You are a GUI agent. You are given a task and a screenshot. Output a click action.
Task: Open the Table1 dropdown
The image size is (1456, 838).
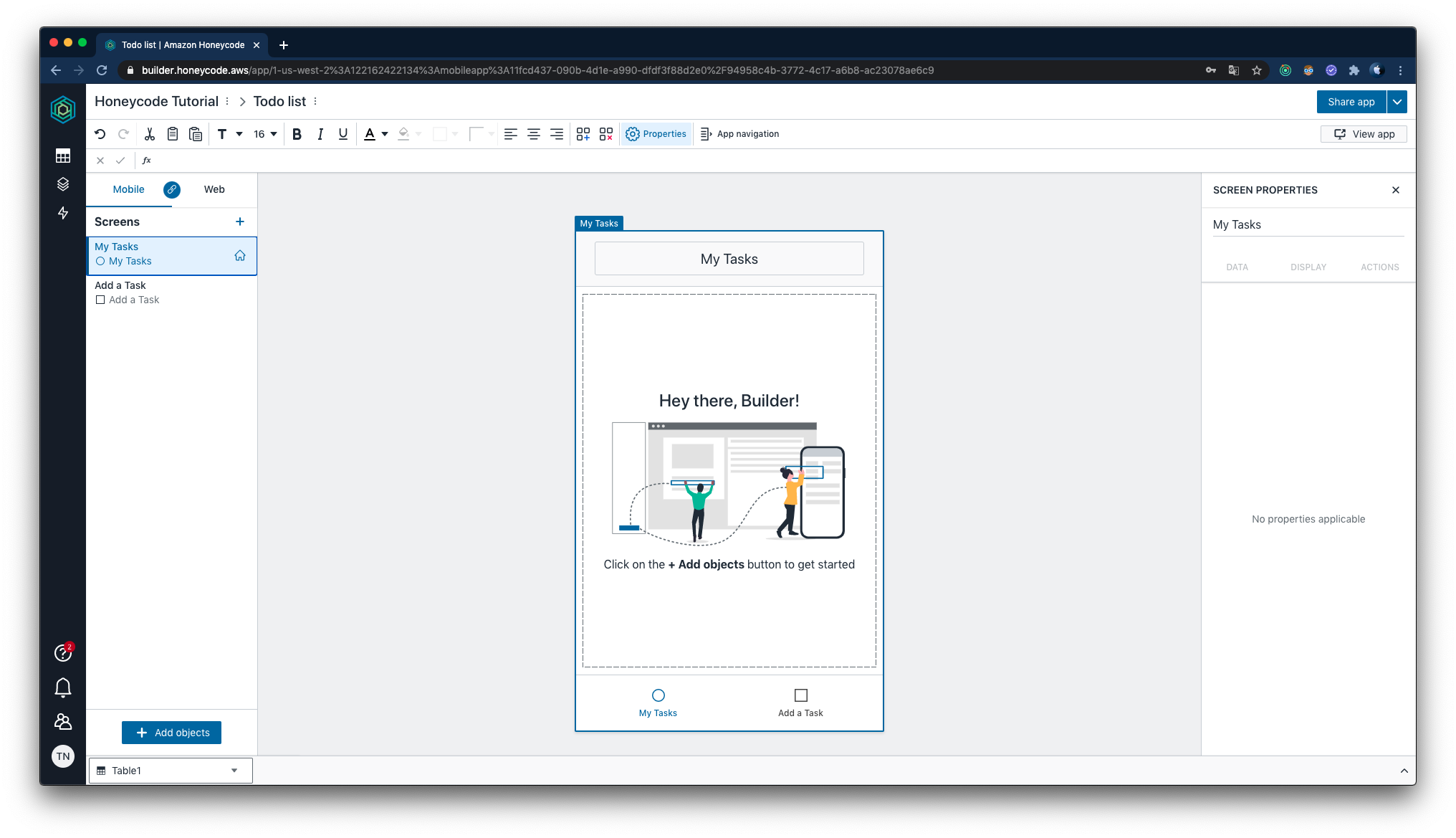point(171,771)
